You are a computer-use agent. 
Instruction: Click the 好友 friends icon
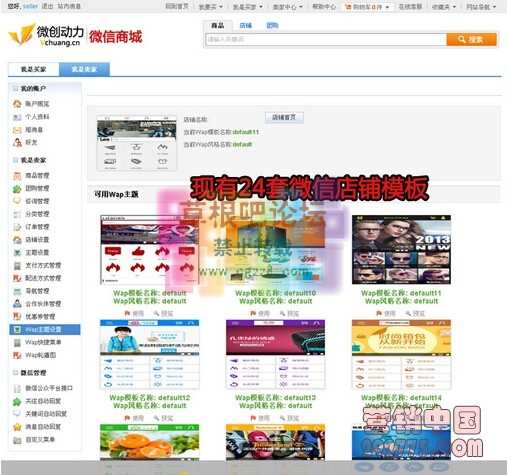click(17, 143)
